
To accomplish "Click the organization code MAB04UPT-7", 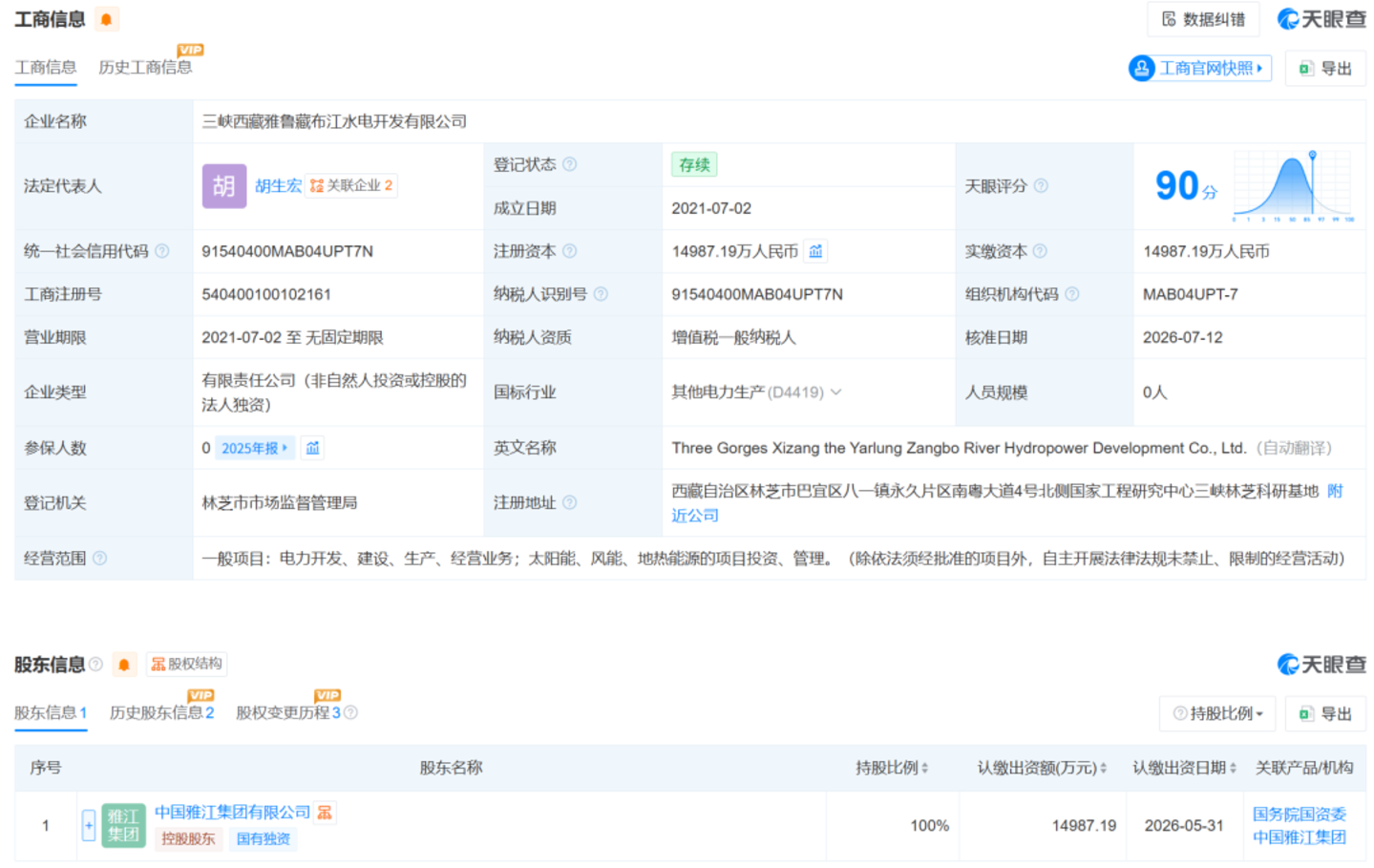I will (x=1191, y=294).
